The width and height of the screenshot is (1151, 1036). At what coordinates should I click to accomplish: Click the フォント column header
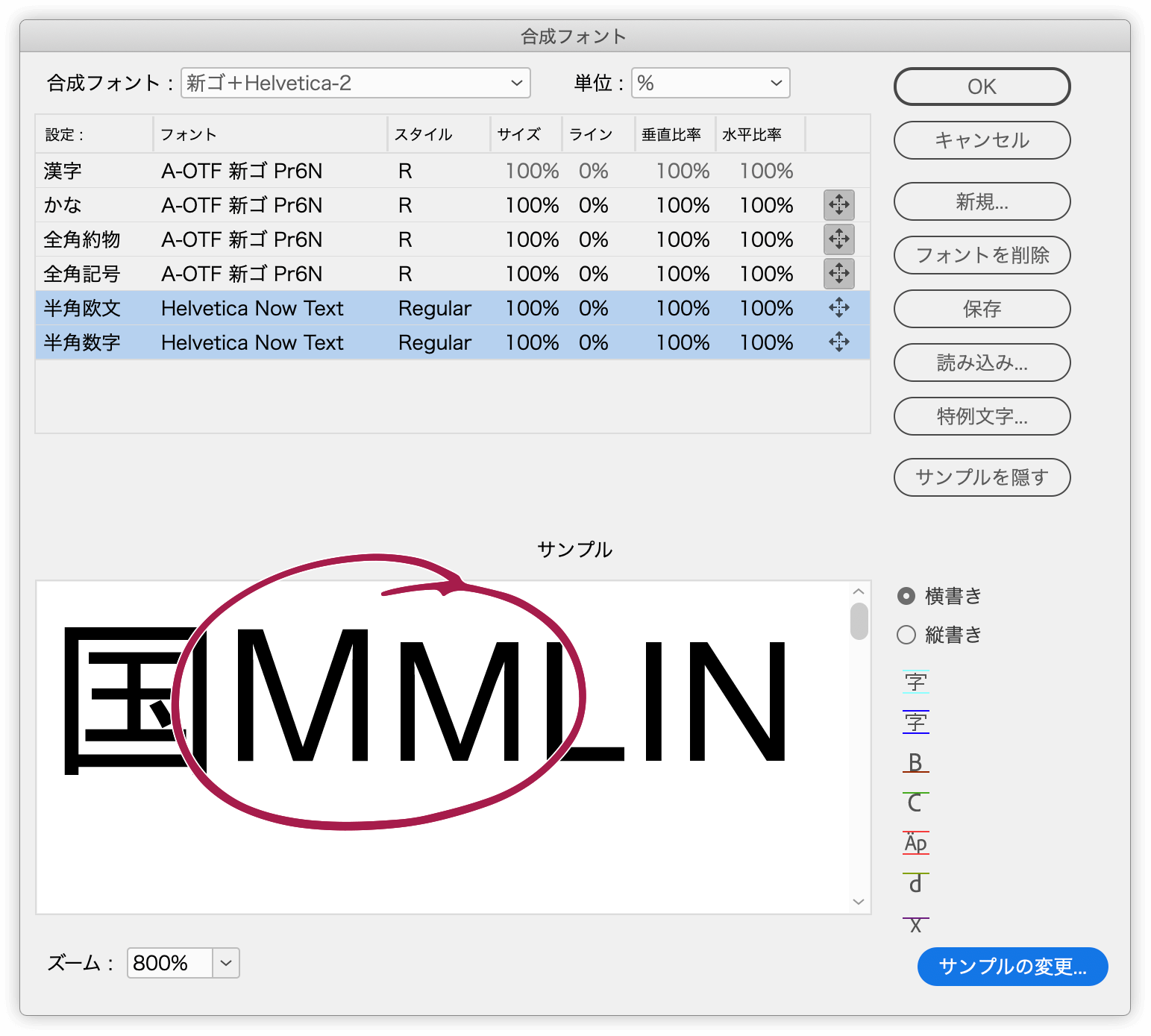click(x=189, y=134)
